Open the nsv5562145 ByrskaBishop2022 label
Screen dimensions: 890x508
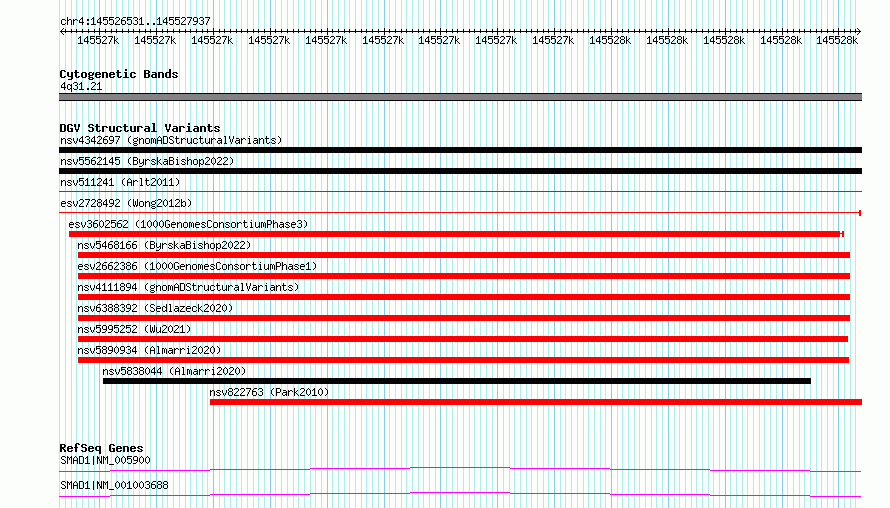[147, 161]
